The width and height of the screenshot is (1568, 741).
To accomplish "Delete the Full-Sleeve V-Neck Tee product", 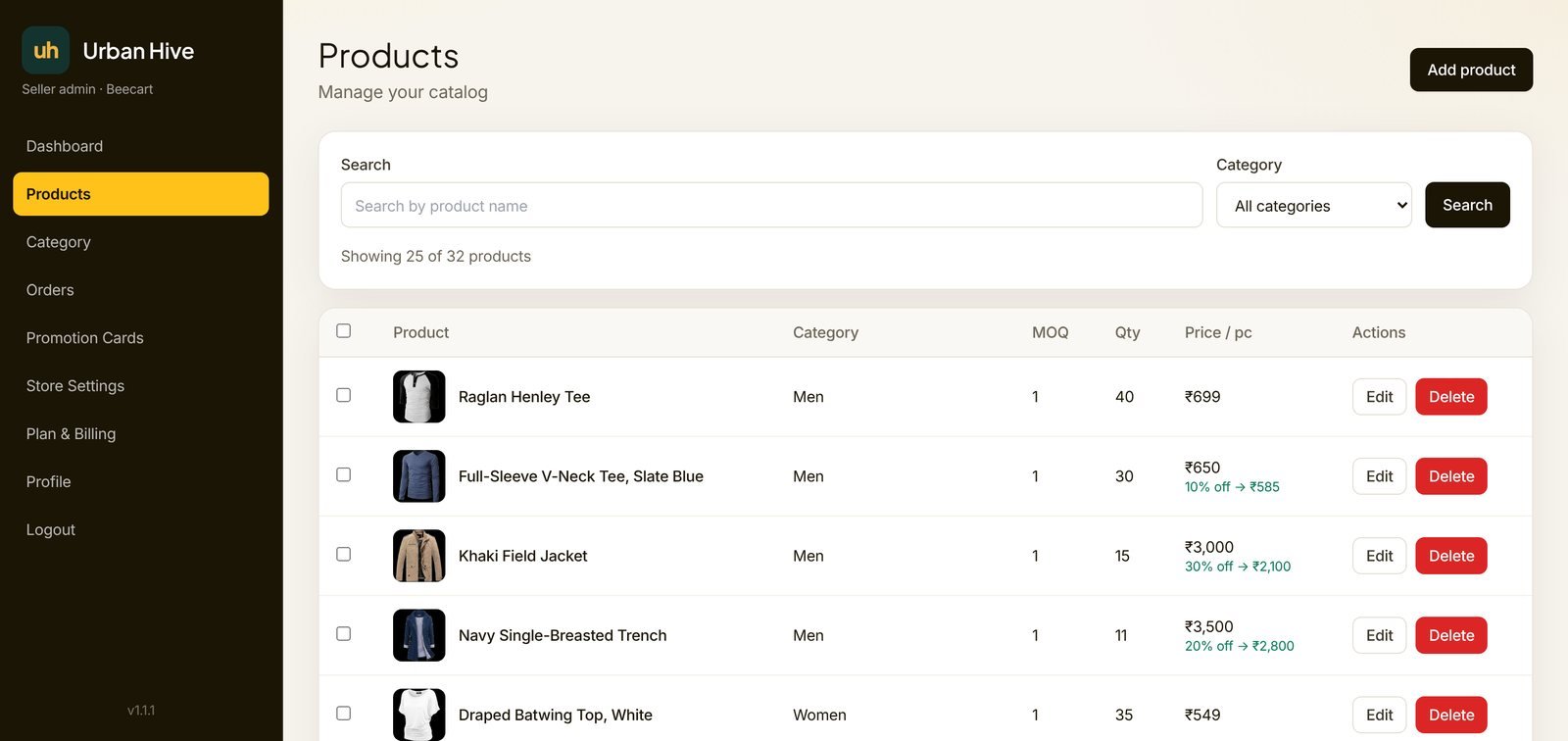I will click(x=1451, y=476).
